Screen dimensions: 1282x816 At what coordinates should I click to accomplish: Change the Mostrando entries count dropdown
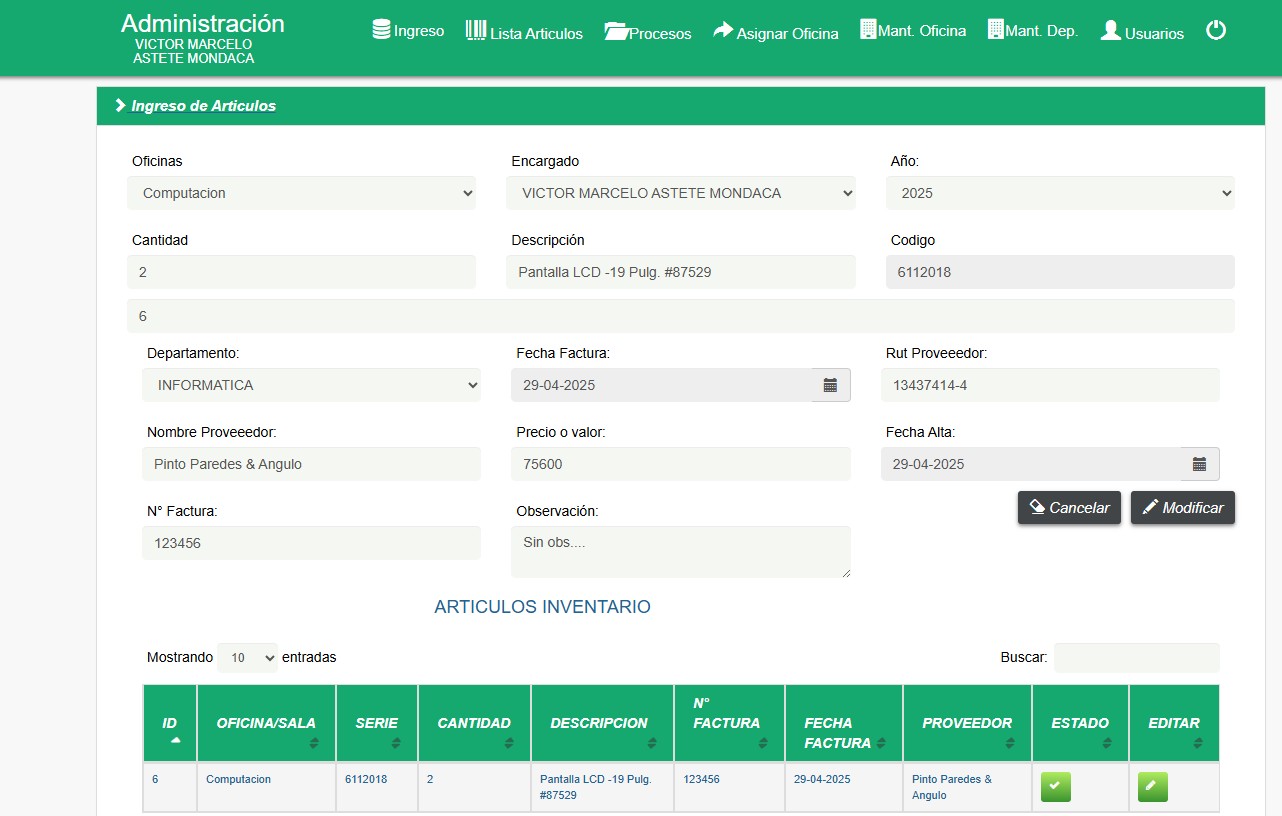pyautogui.click(x=248, y=658)
